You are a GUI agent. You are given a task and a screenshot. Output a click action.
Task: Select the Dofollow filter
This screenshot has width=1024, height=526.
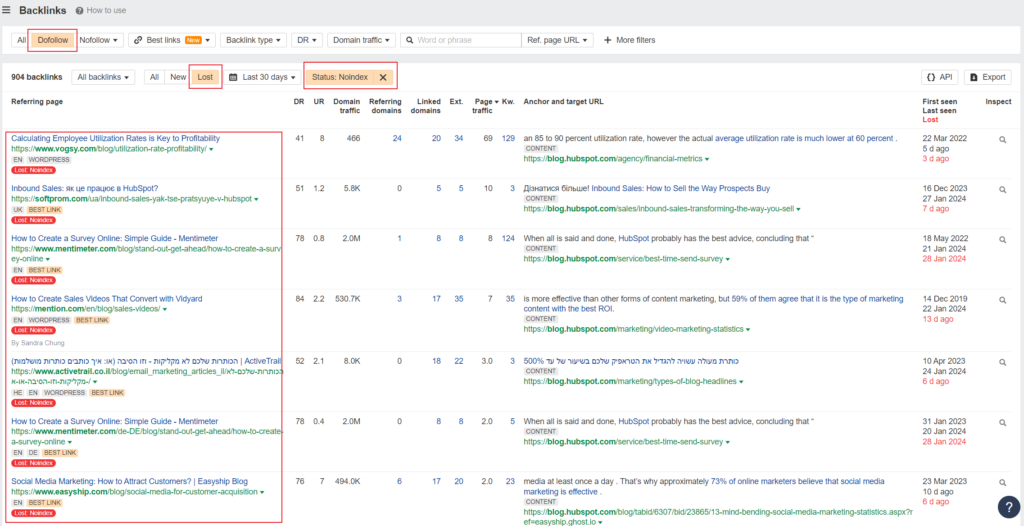click(x=53, y=40)
